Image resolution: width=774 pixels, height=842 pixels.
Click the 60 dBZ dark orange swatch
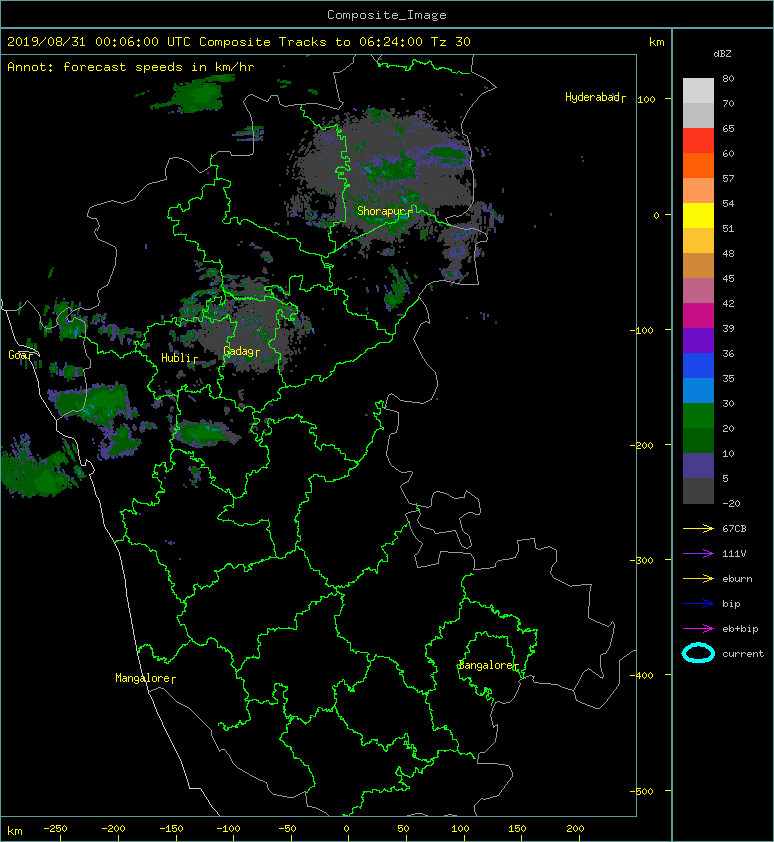[698, 165]
